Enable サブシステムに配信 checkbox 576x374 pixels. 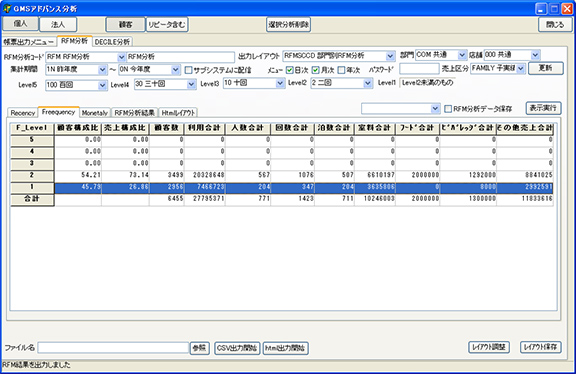(x=188, y=70)
